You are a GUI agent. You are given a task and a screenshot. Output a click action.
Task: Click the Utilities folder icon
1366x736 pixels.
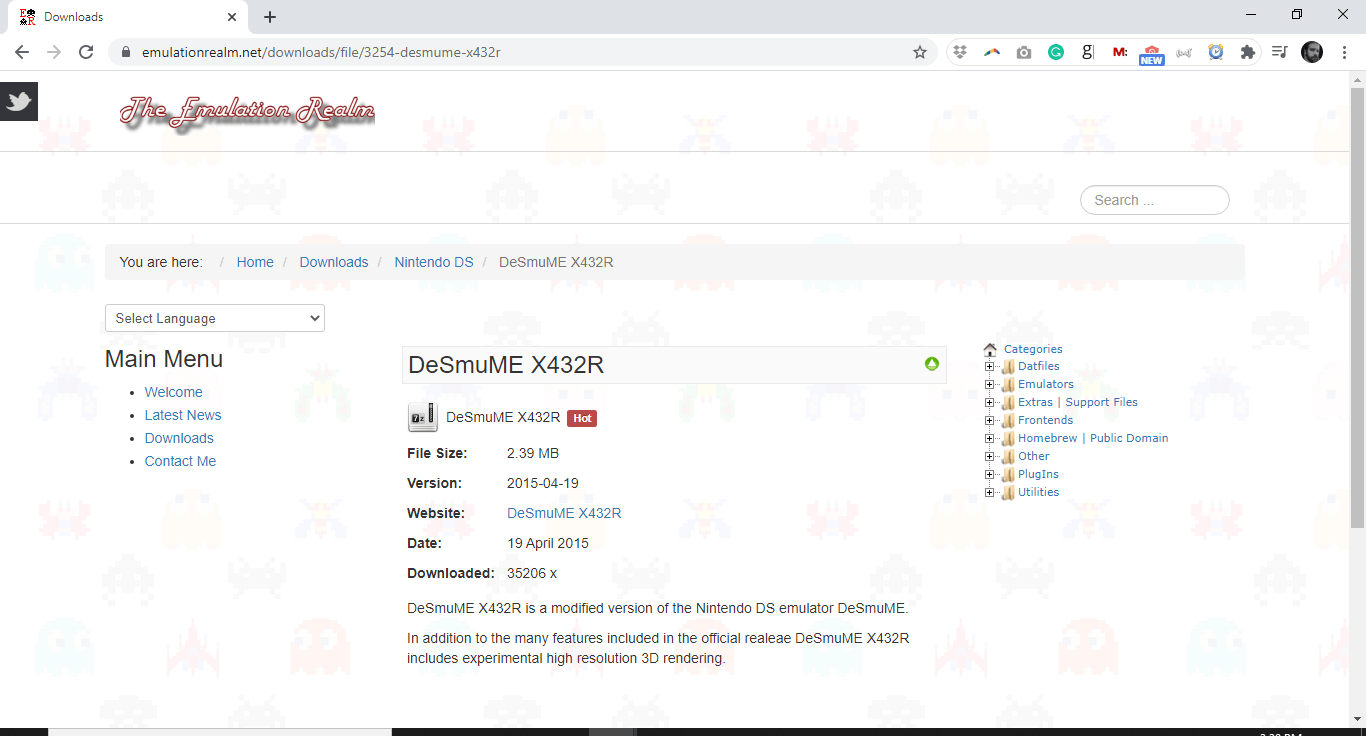tap(1008, 492)
